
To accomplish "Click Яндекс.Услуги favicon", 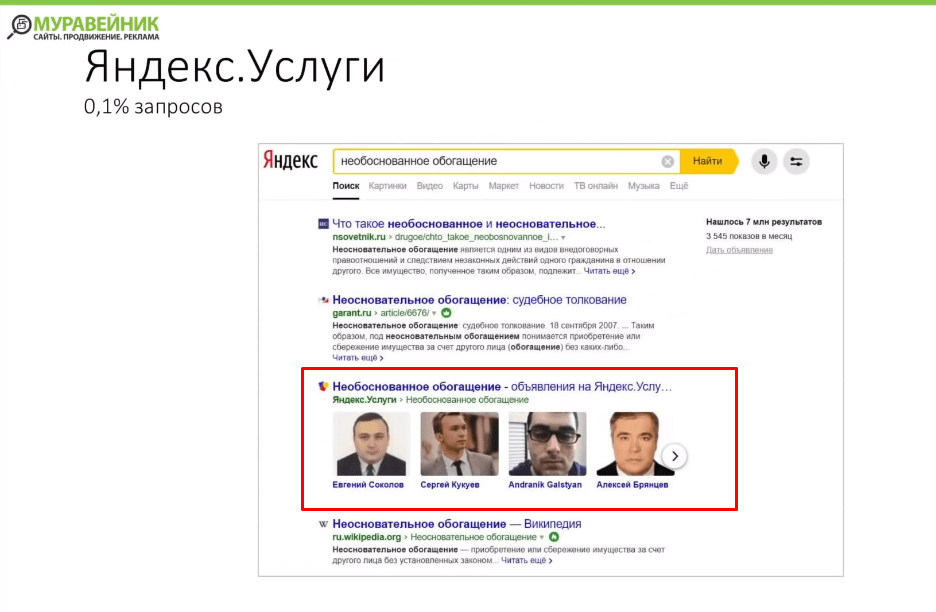I will pos(323,386).
